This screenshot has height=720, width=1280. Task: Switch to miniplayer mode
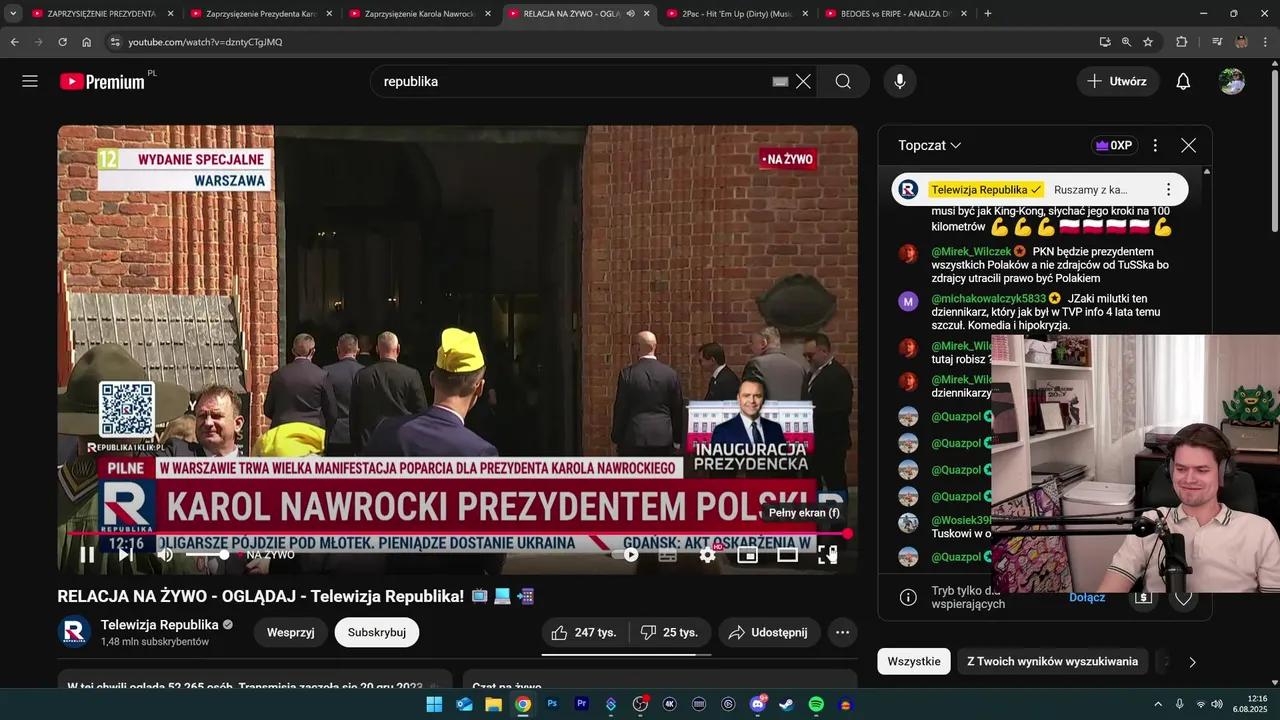pyautogui.click(x=748, y=555)
